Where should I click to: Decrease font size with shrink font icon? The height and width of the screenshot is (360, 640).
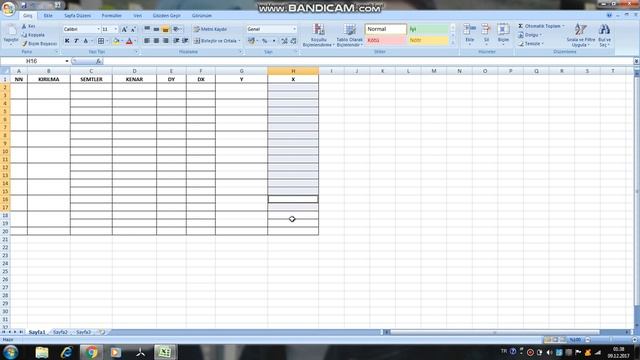[133, 29]
